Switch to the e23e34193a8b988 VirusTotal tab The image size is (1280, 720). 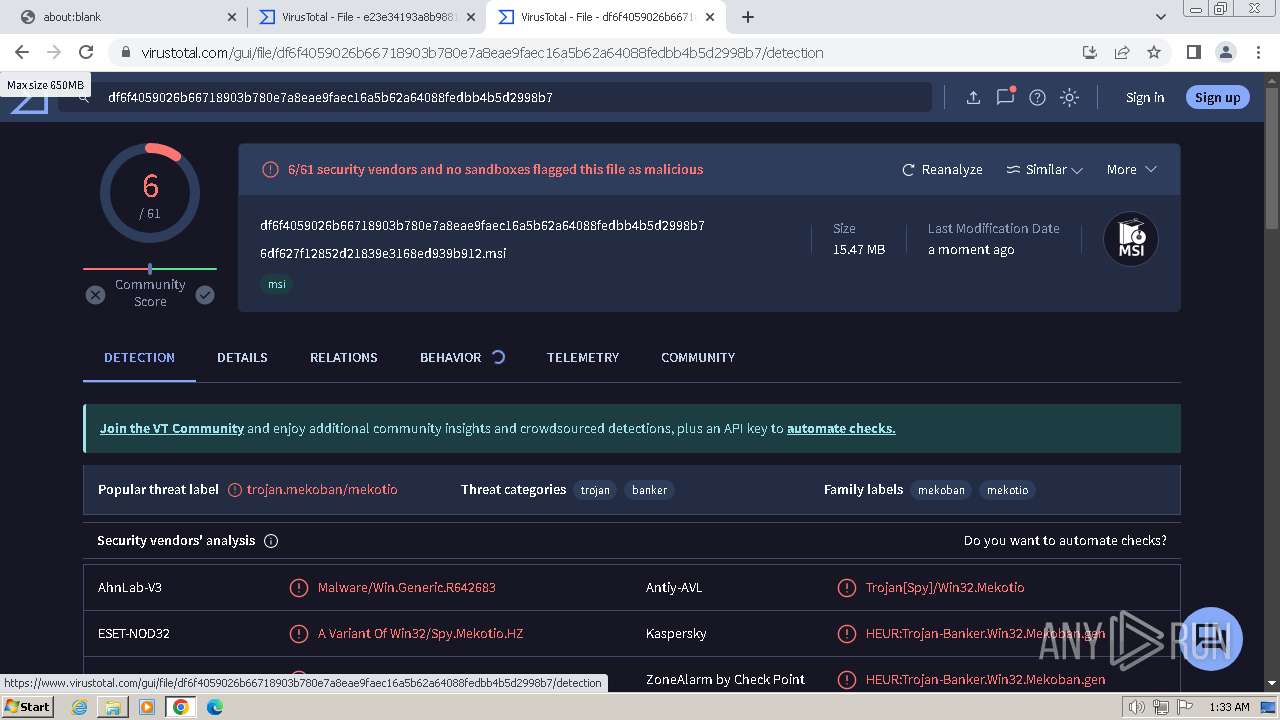point(366,17)
